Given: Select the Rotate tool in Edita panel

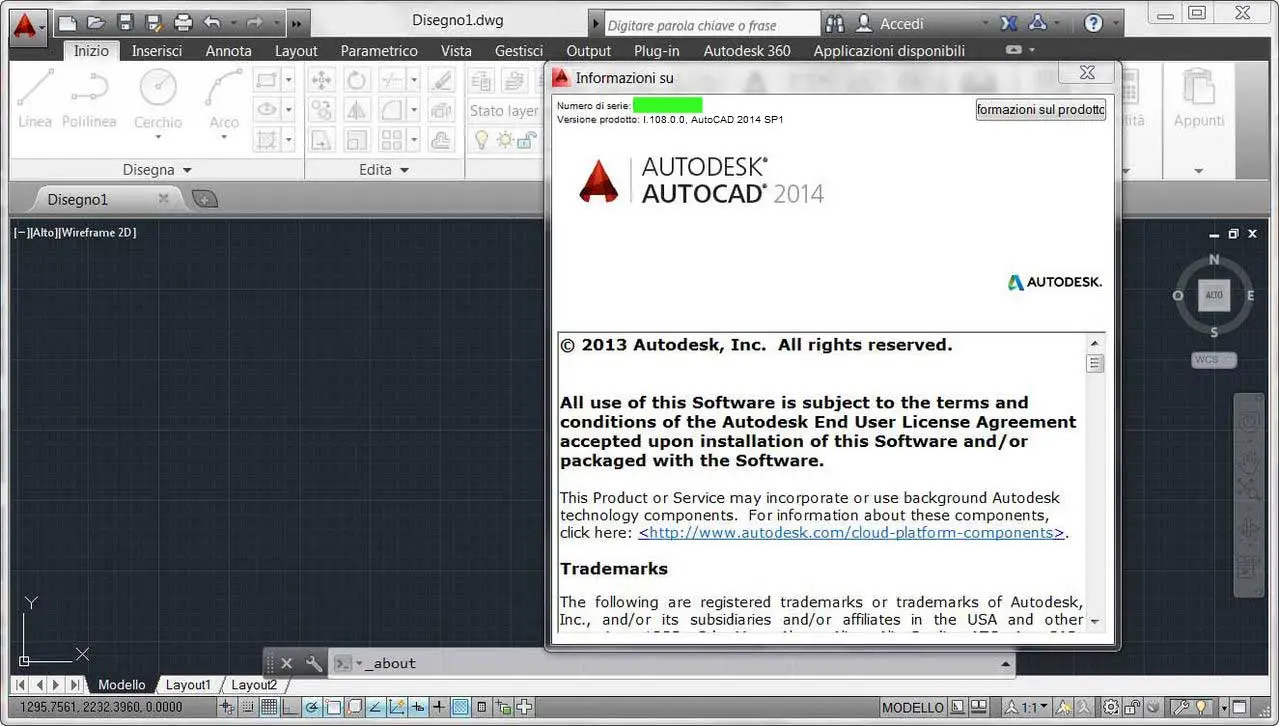Looking at the screenshot, I should click(357, 81).
